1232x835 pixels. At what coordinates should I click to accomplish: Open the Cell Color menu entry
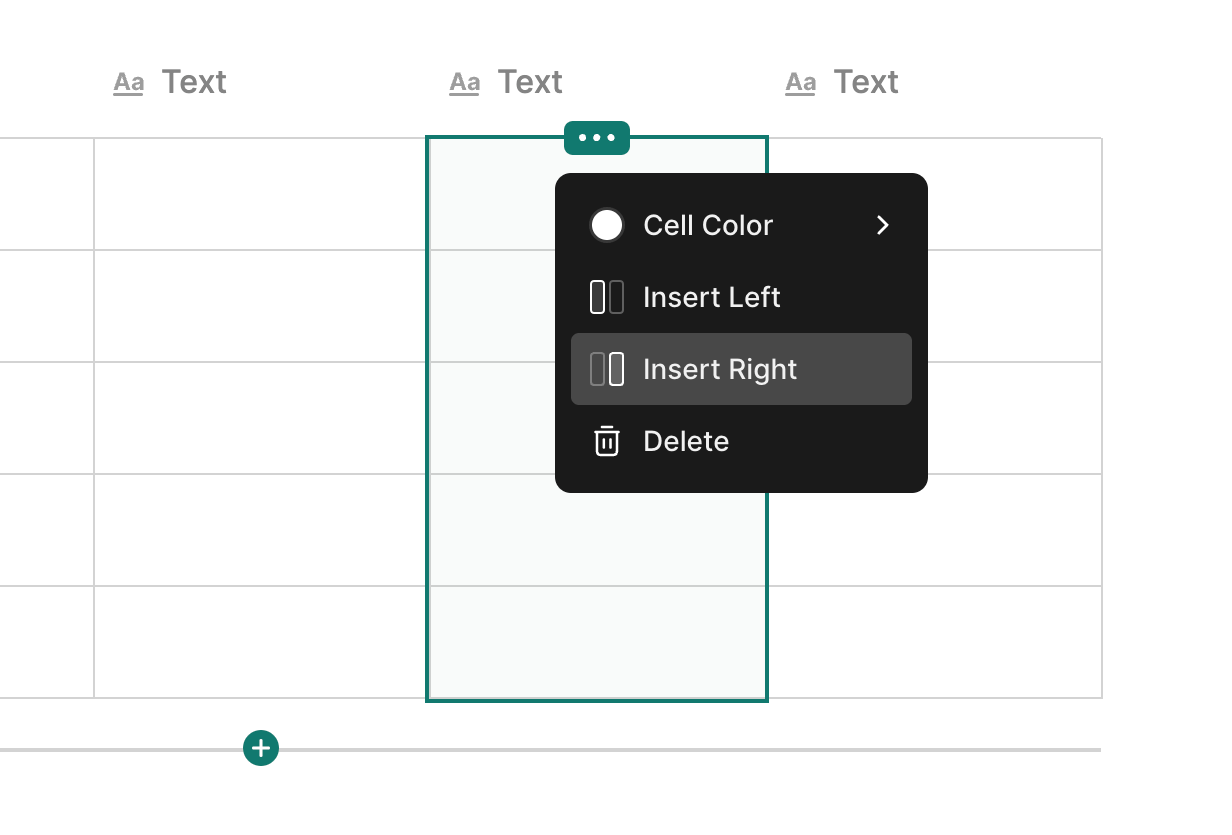pyautogui.click(x=708, y=225)
